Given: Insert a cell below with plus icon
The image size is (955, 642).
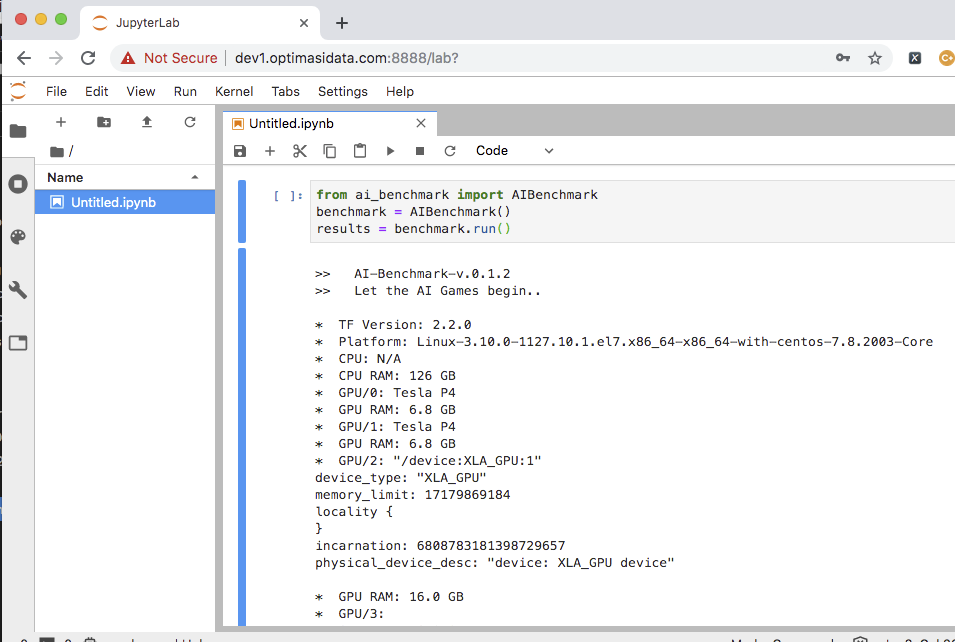Looking at the screenshot, I should [269, 151].
